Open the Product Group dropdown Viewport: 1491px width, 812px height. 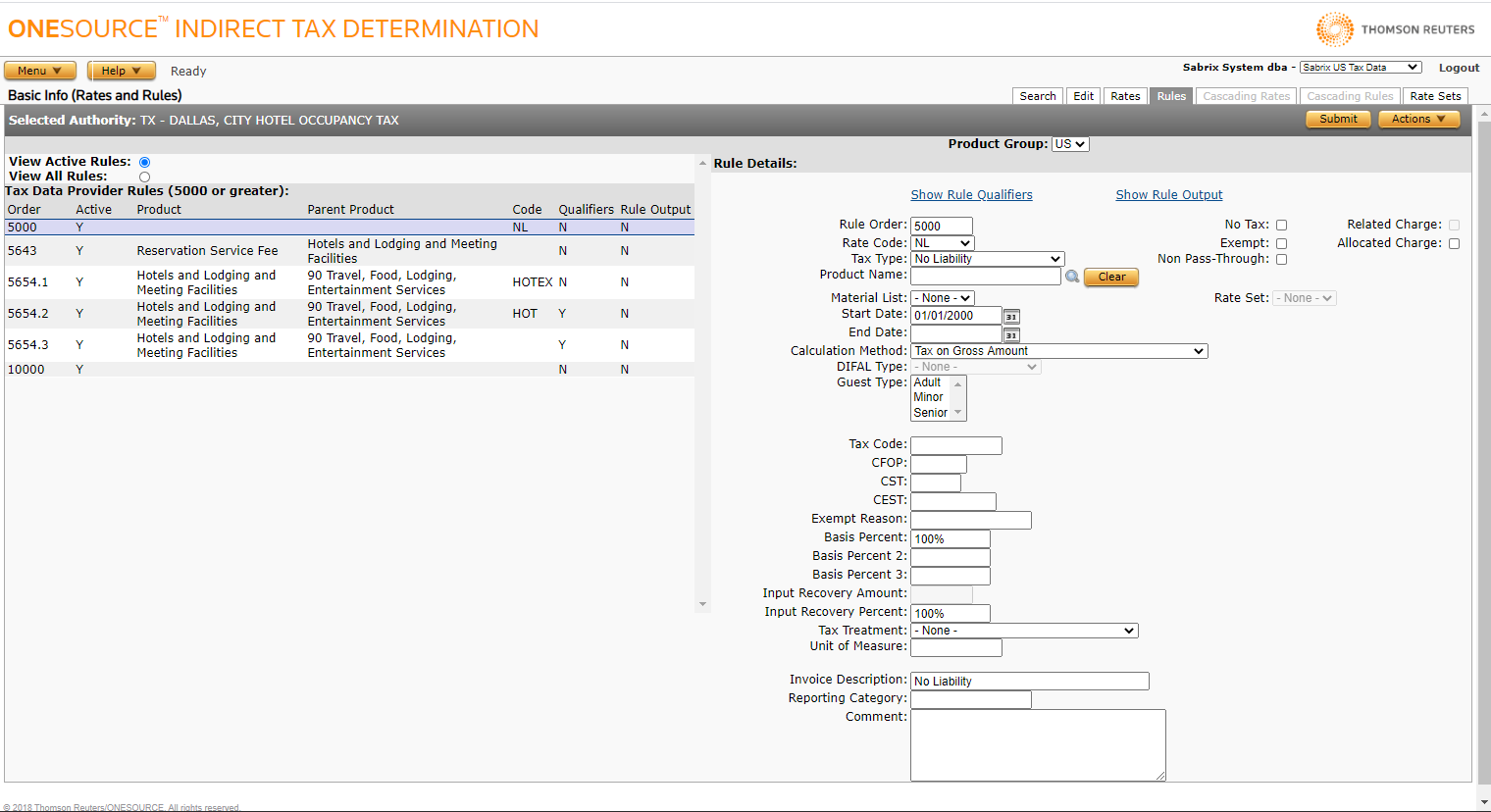click(x=1070, y=144)
